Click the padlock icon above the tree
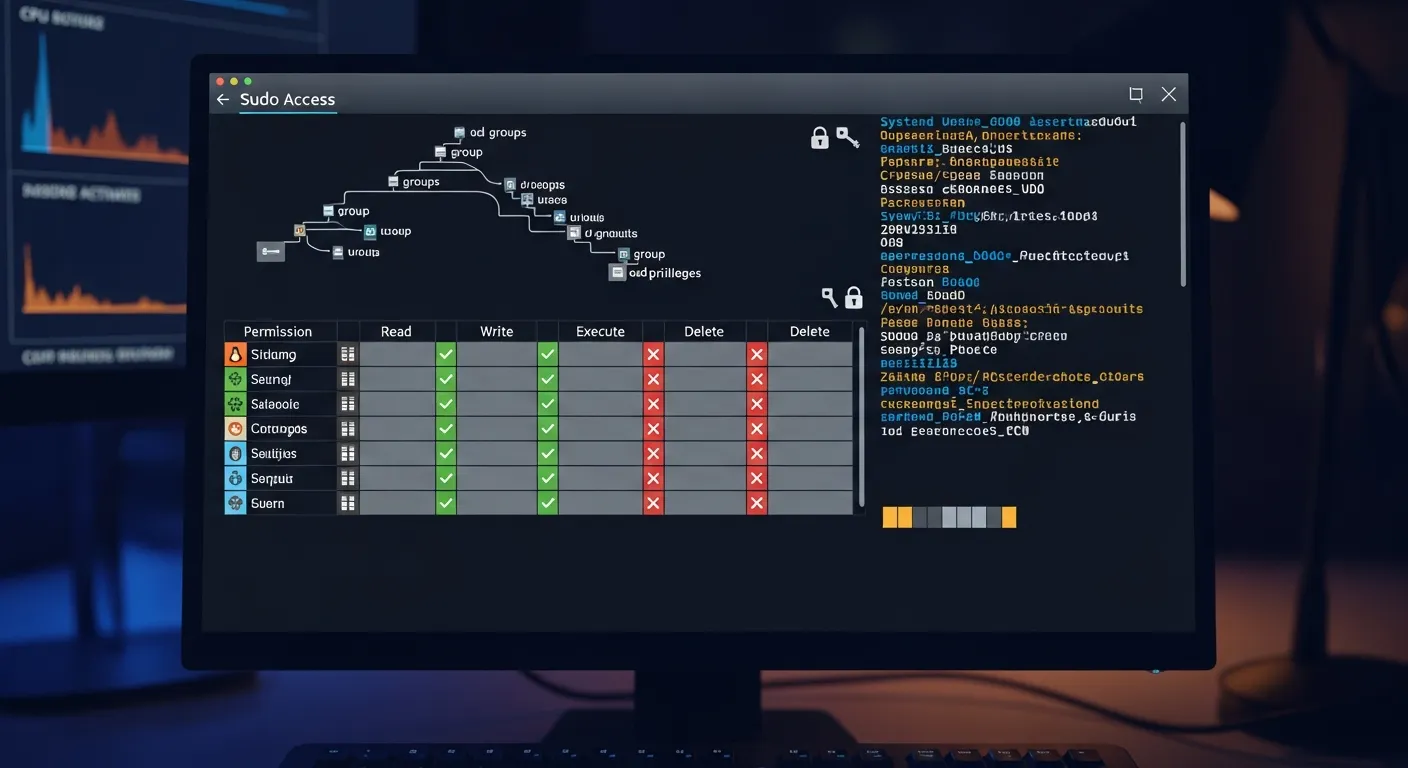This screenshot has height=768, width=1408. pos(819,138)
